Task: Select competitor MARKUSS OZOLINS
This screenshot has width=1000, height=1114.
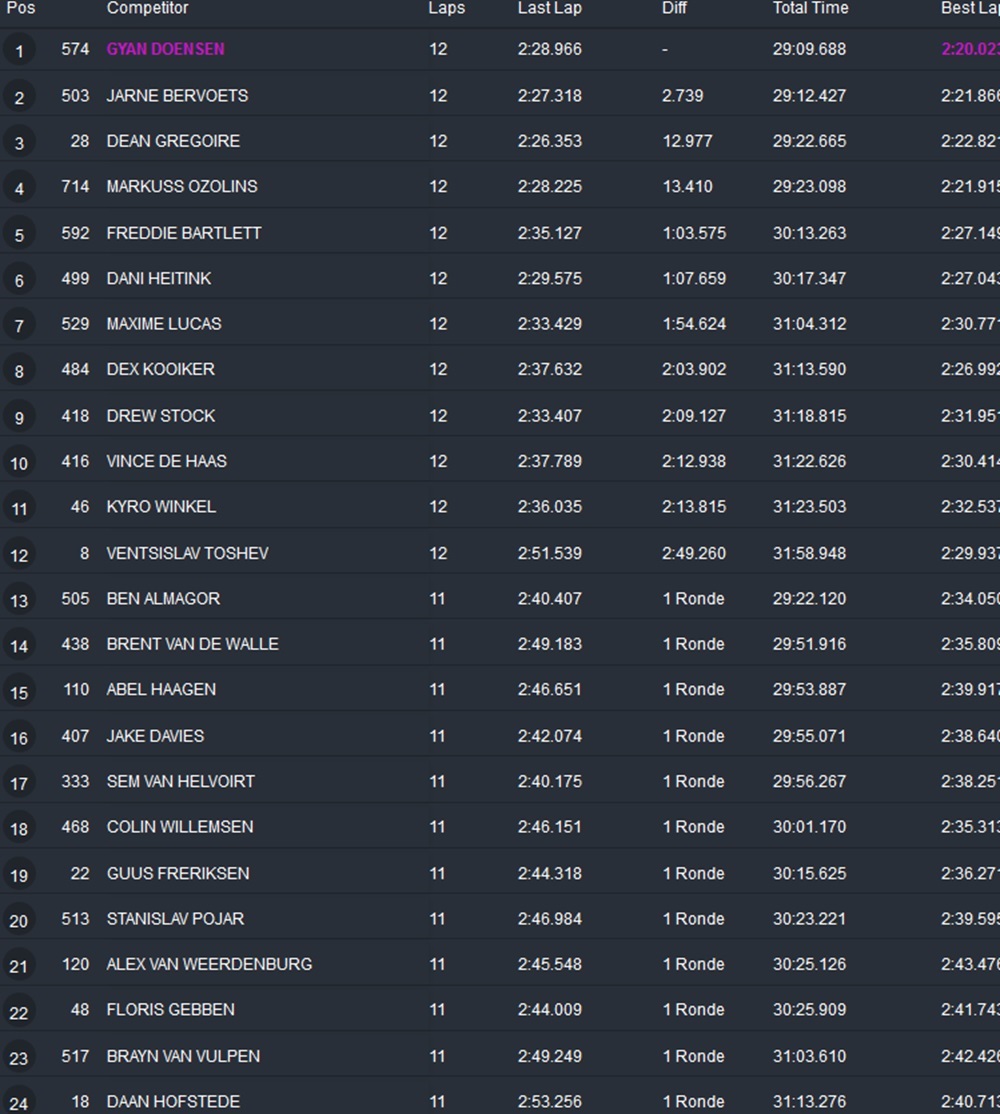Action: pyautogui.click(x=181, y=186)
